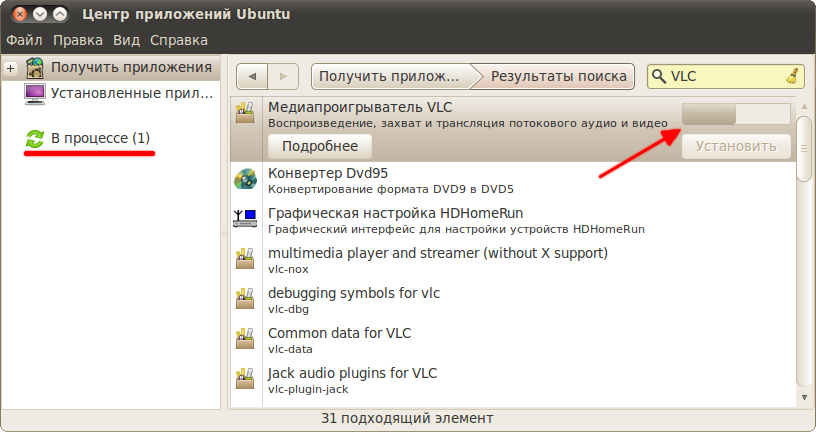Click the VLC installation progress bar
Viewport: 816px width, 432px height.
(736, 113)
